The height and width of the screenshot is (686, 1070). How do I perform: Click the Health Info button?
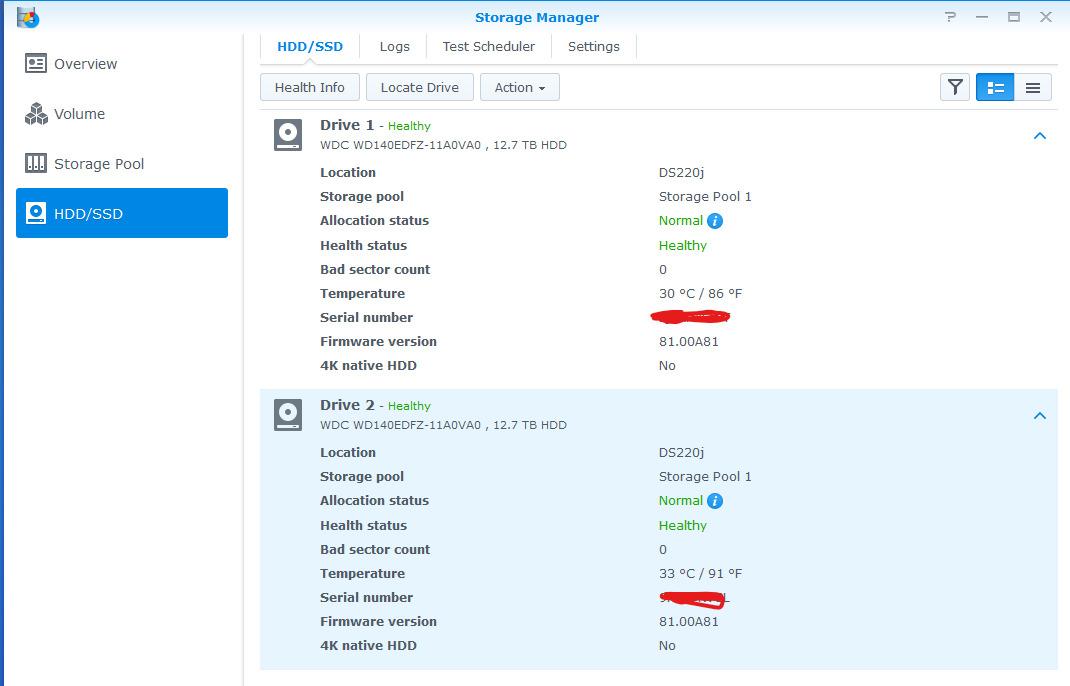coord(309,87)
